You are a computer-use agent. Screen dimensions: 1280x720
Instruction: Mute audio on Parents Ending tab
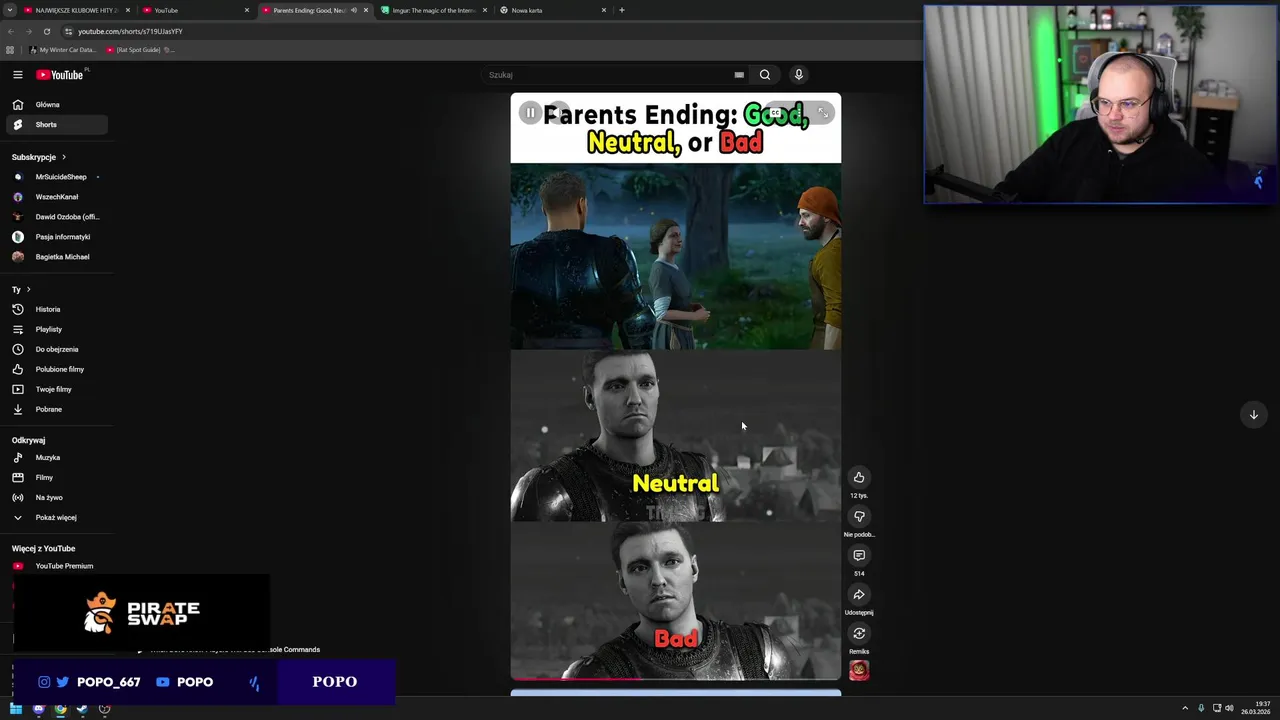pyautogui.click(x=353, y=10)
